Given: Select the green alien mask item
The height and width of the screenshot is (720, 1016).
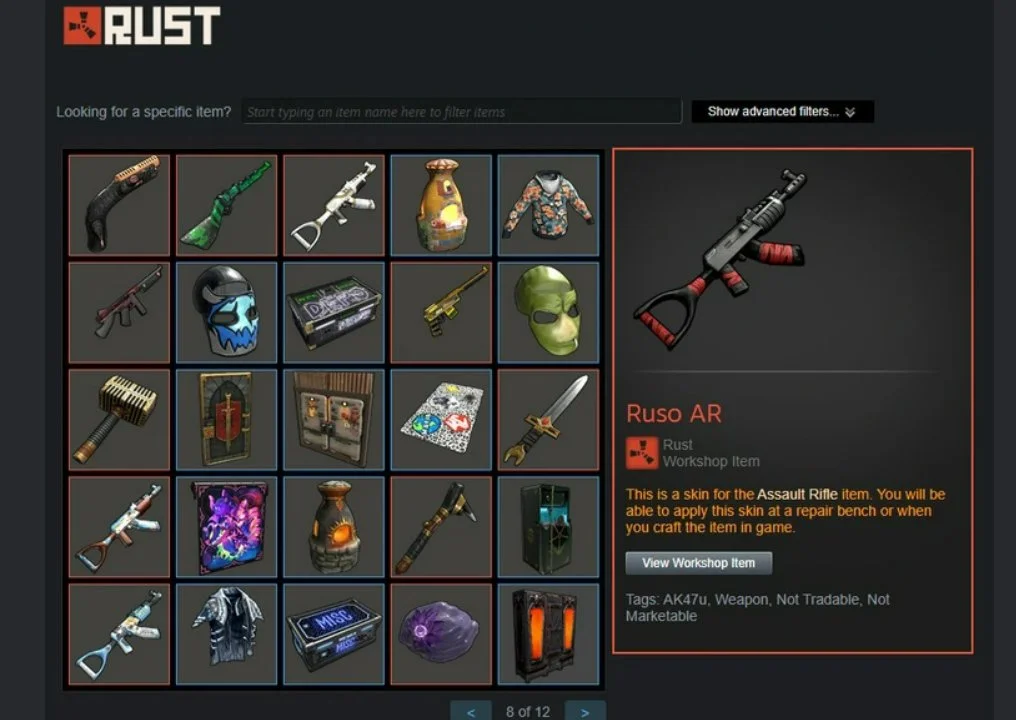Looking at the screenshot, I should pos(548,312).
